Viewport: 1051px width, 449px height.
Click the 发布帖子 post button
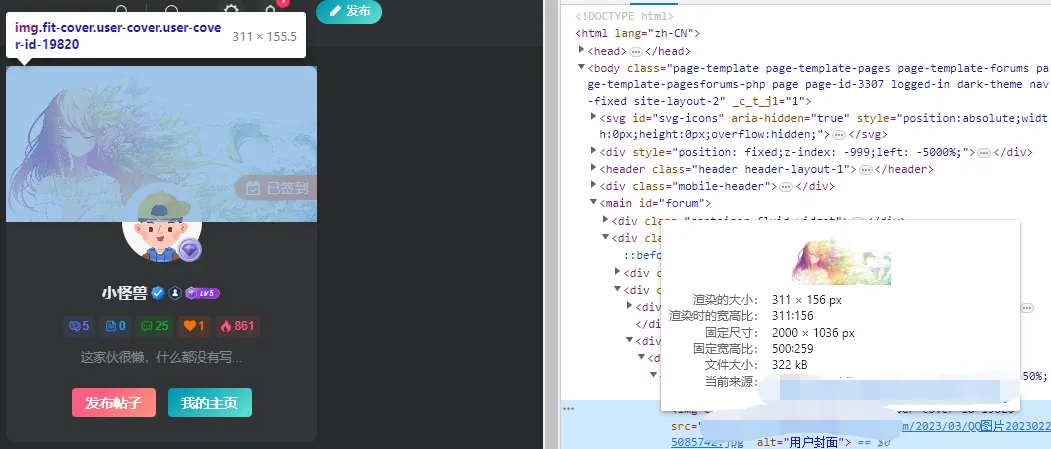click(x=114, y=403)
